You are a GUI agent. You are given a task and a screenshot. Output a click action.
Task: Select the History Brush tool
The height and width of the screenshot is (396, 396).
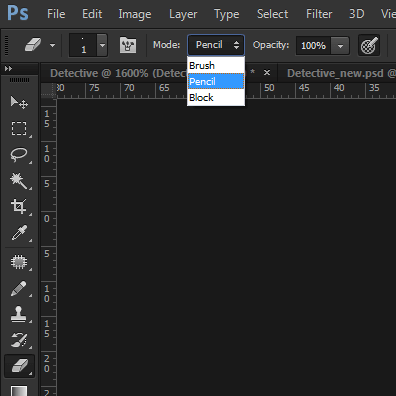19,340
